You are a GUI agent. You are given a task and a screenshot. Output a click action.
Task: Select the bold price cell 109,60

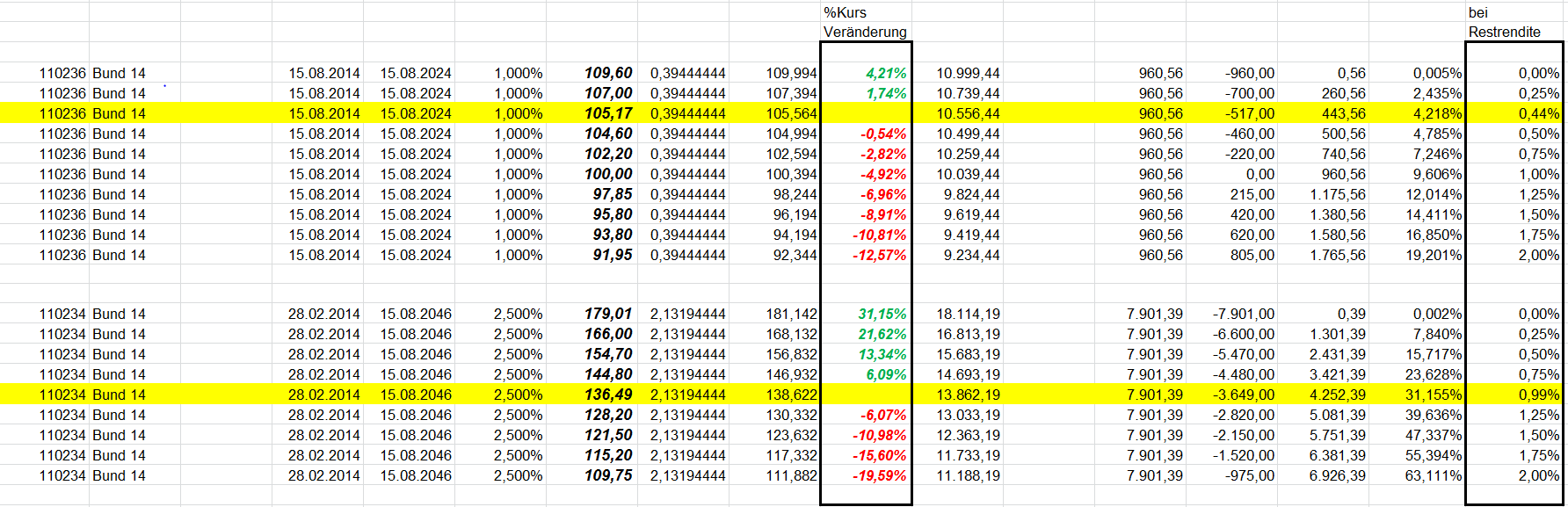592,73
